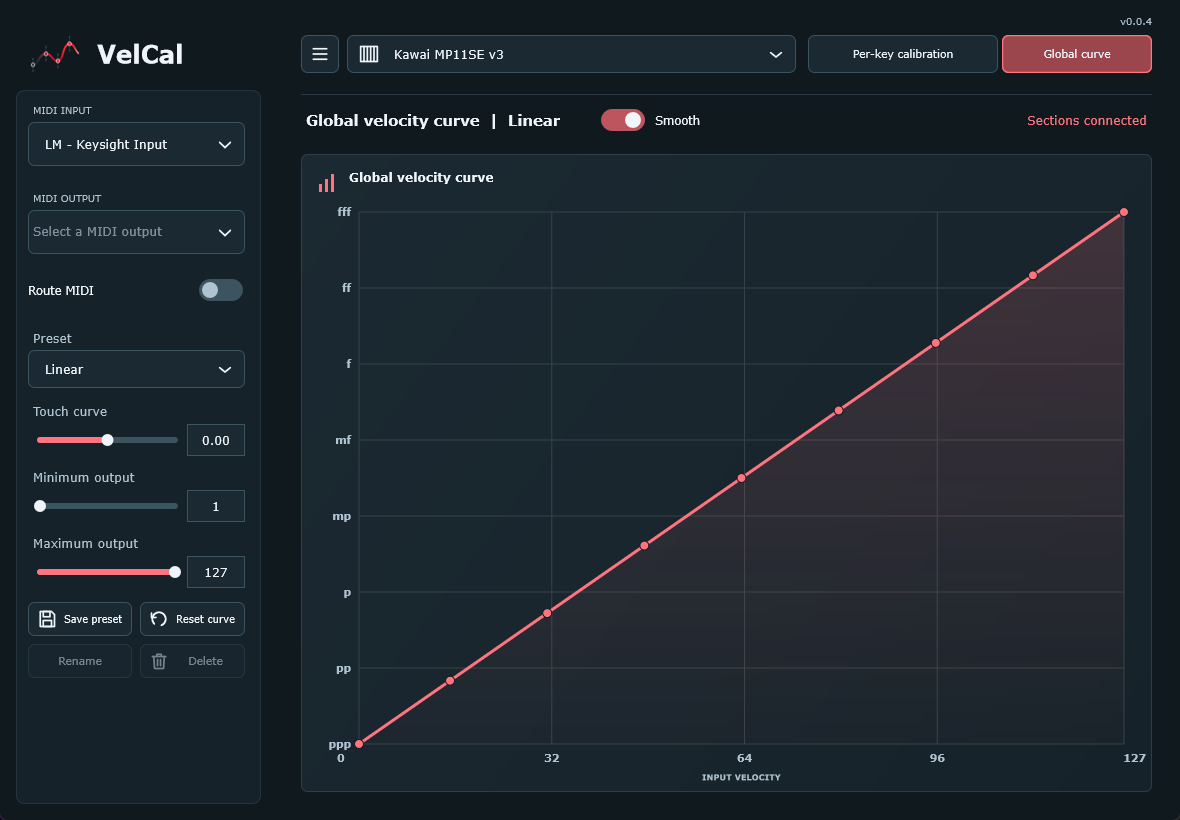1180x820 pixels.
Task: Click the Minimum output value field
Action: click(x=216, y=506)
